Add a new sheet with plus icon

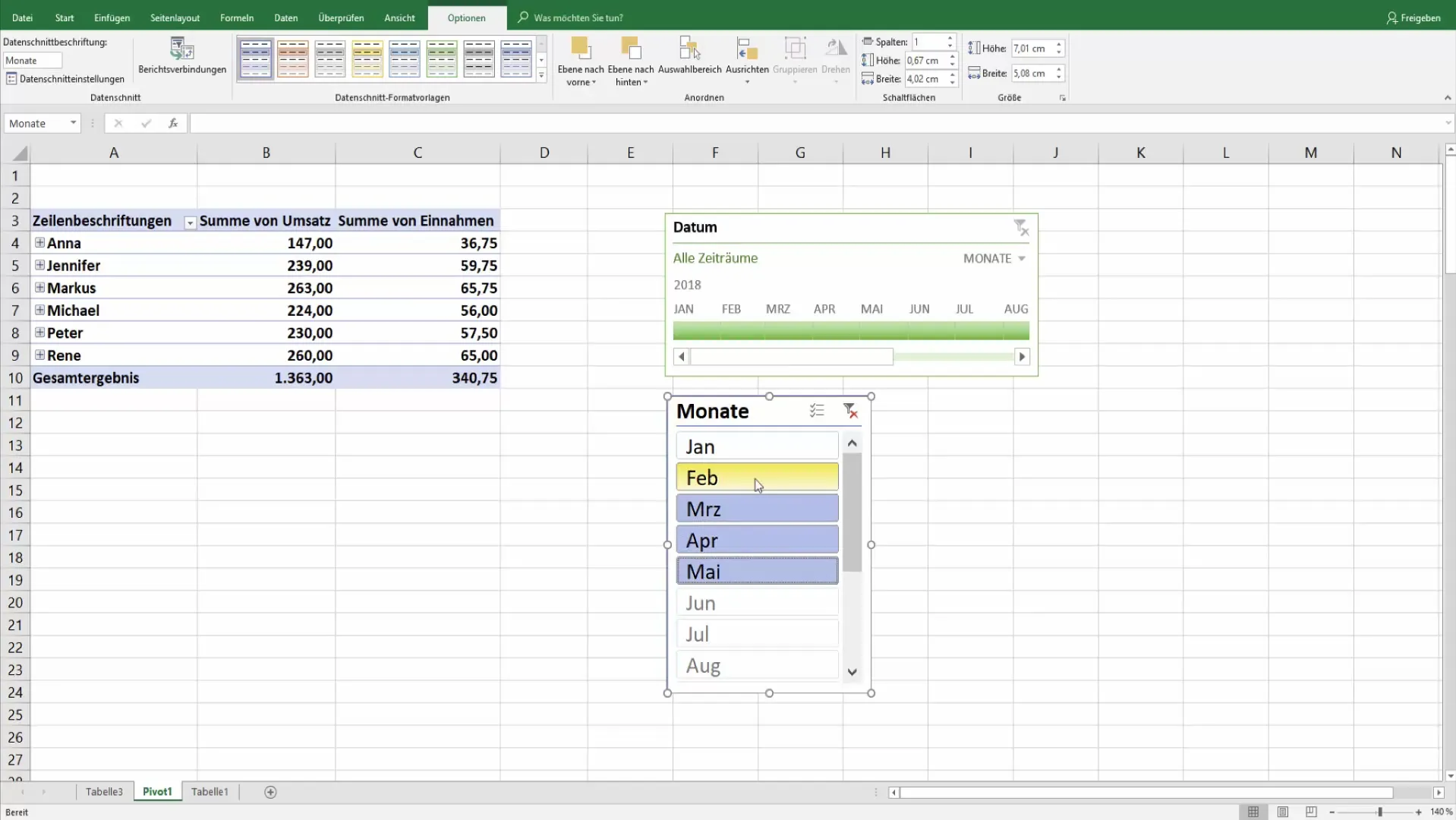(x=270, y=792)
